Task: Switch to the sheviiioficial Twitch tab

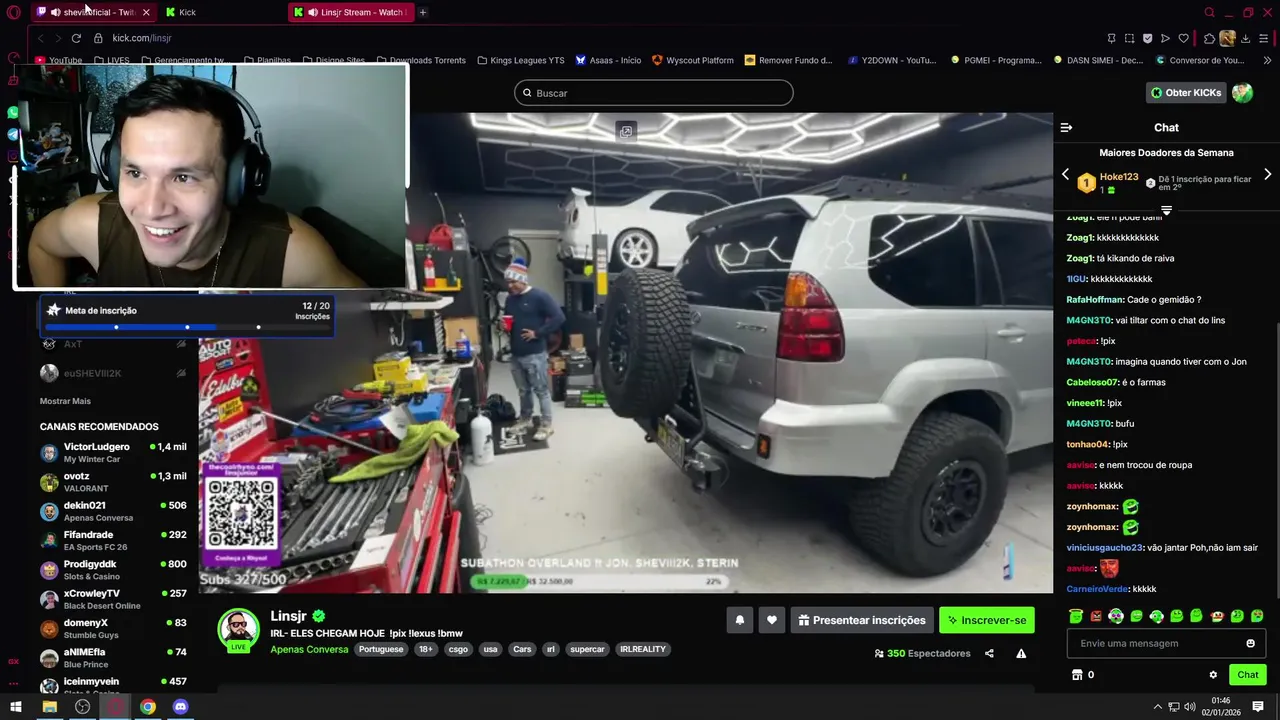Action: (93, 12)
